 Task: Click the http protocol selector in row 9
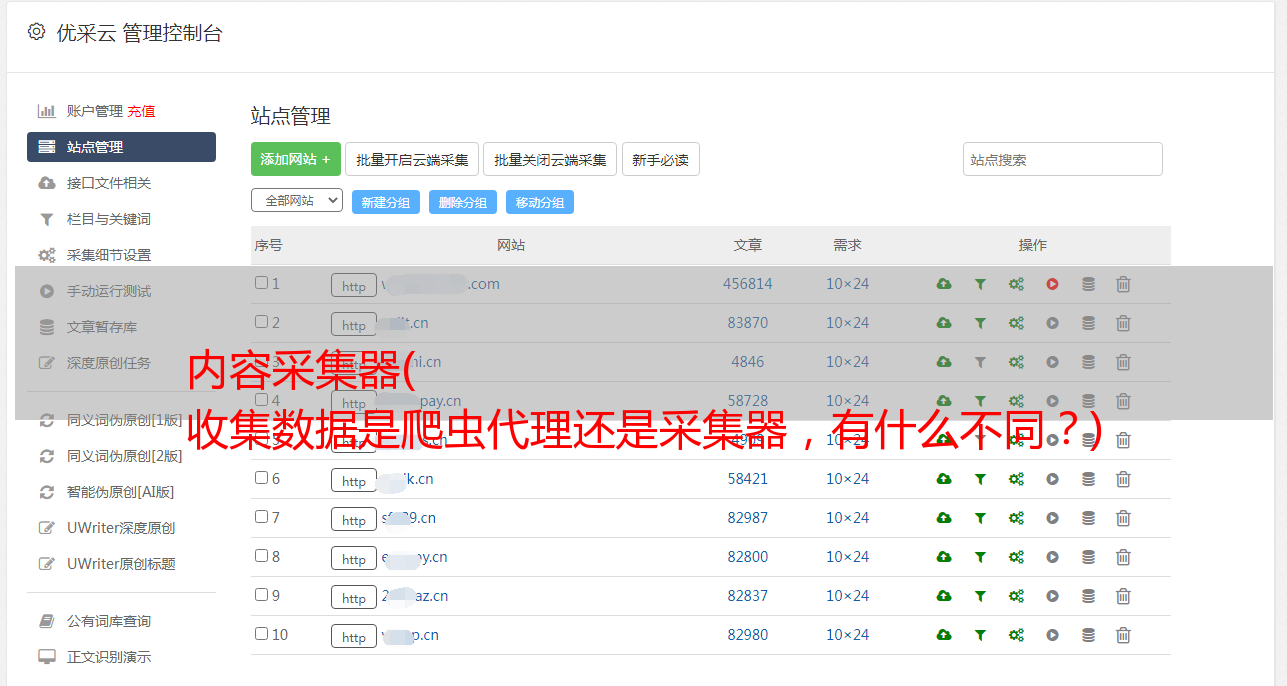click(353, 598)
